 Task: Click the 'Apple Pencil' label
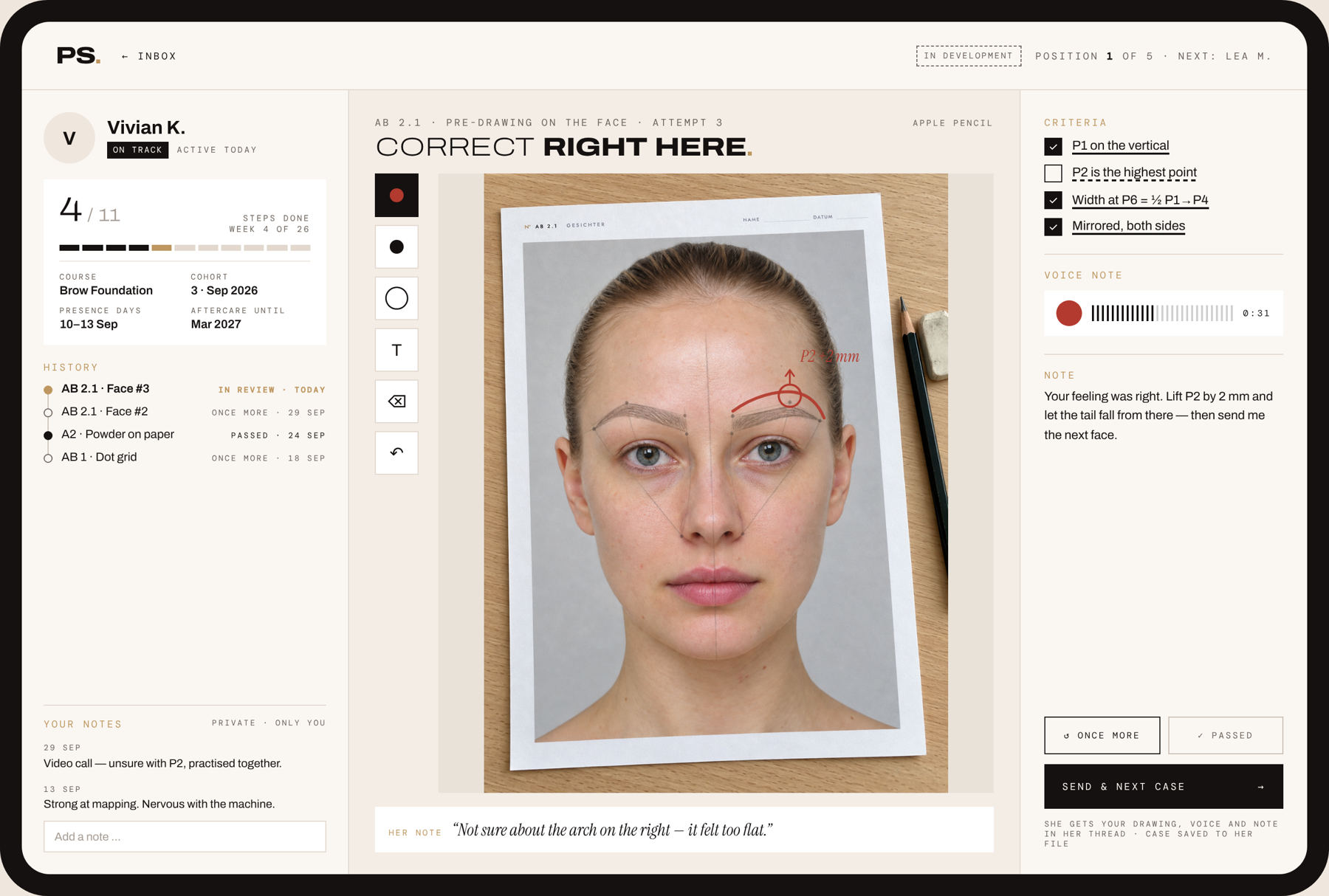pyautogui.click(x=952, y=123)
